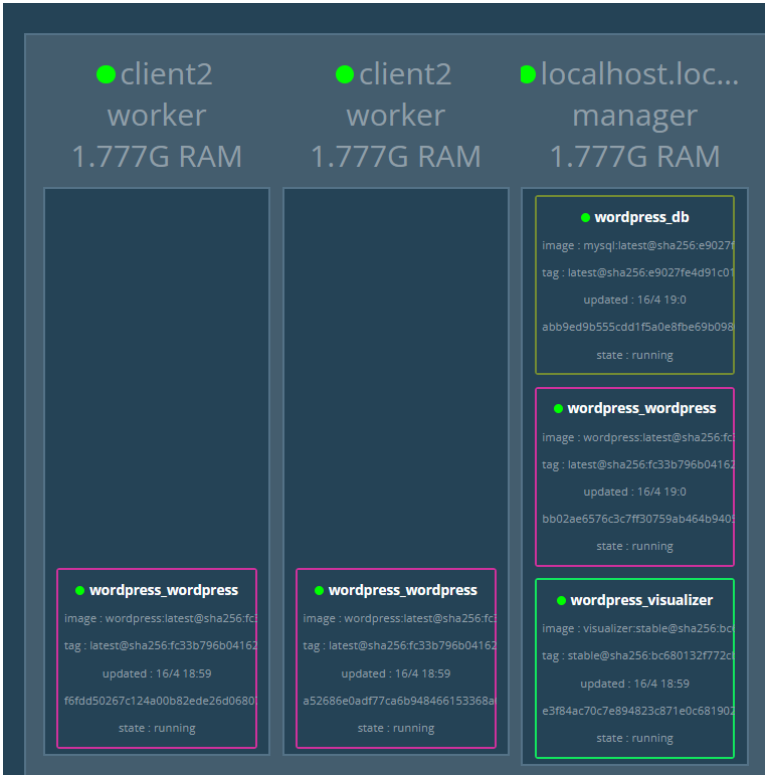Viewport: 767px width, 776px height.
Task: Click state running in wordpress_visualizer card
Action: click(635, 738)
